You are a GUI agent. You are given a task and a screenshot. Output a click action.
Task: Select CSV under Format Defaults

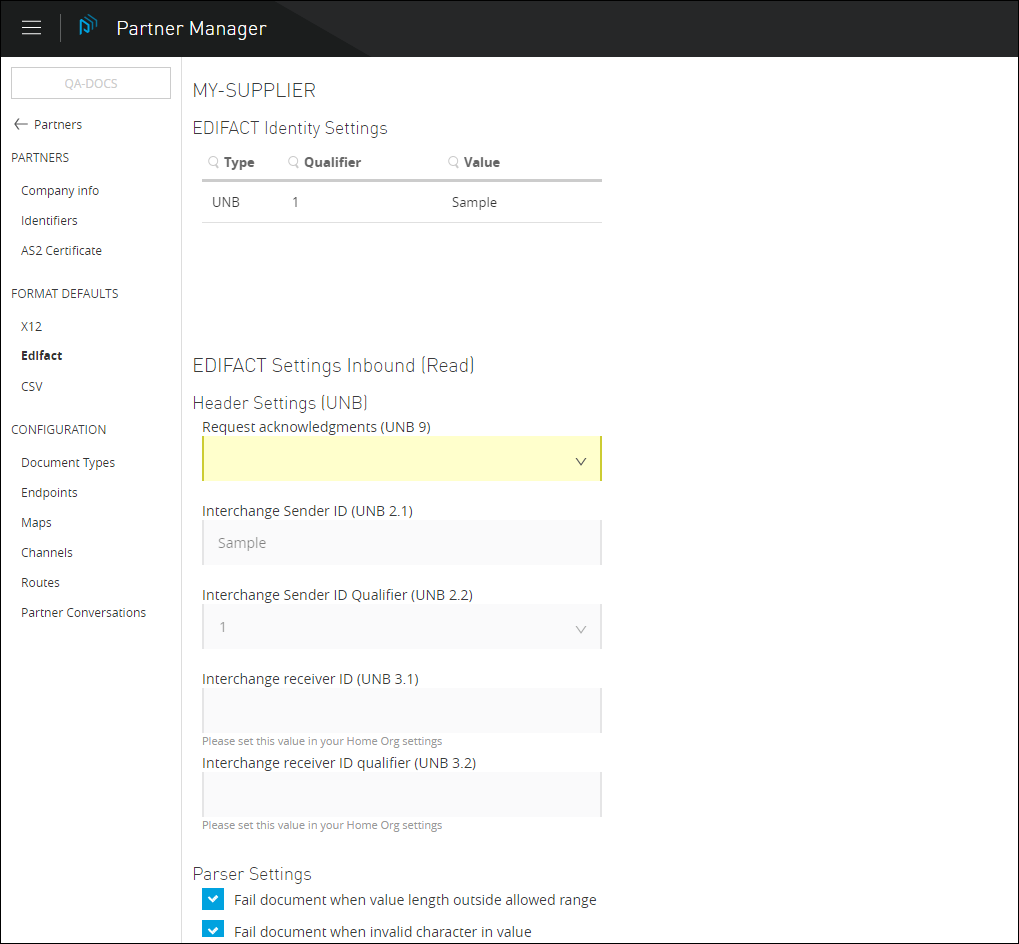pos(32,387)
